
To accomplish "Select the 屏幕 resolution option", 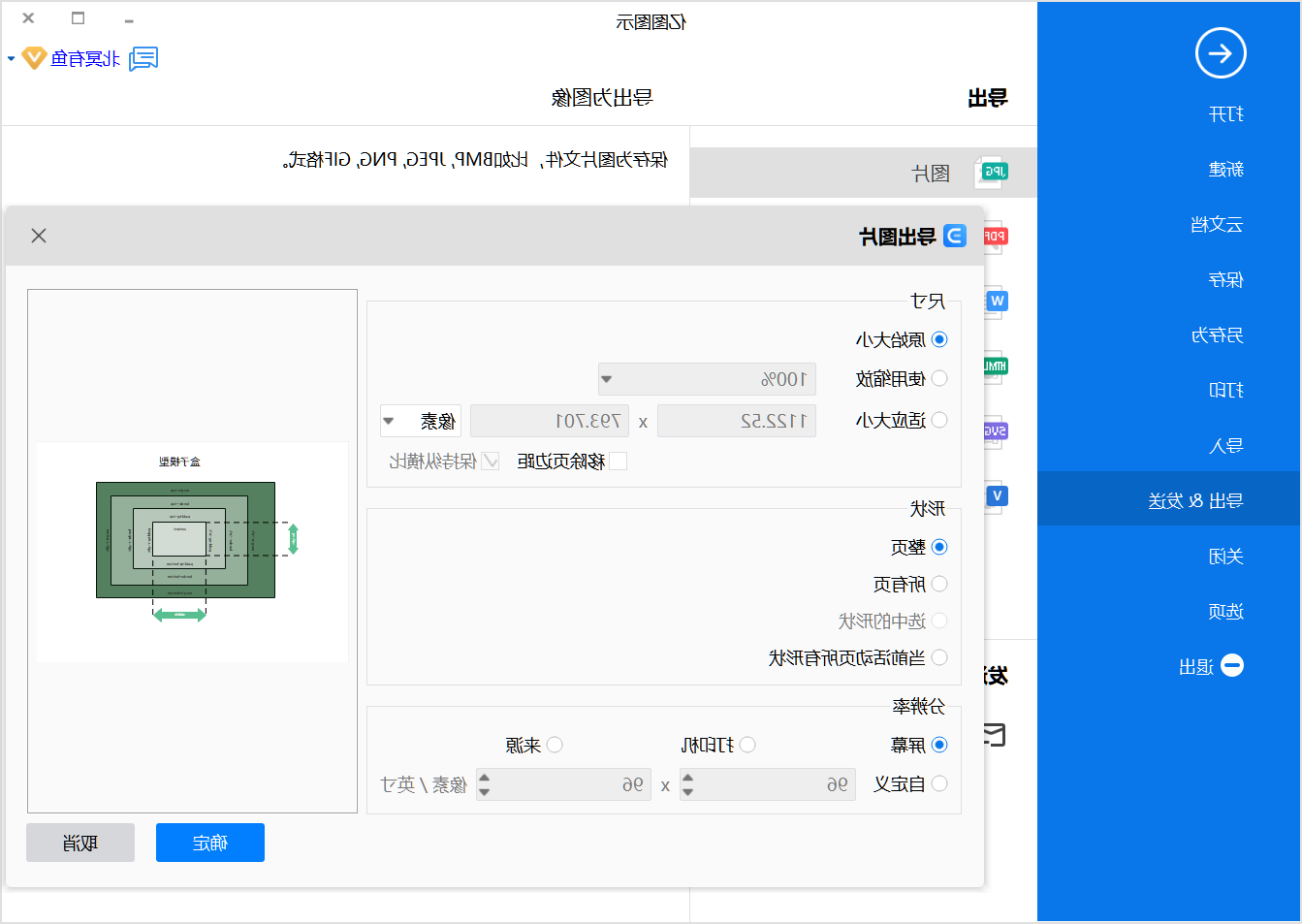I will tap(939, 745).
